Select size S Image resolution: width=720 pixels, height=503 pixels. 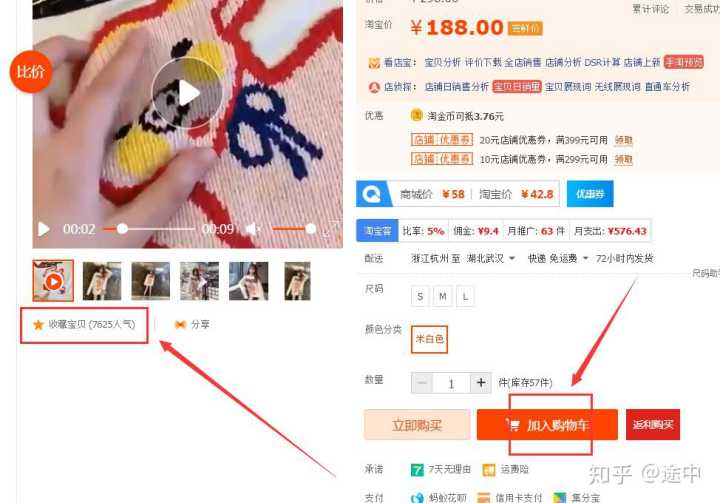pyautogui.click(x=420, y=297)
